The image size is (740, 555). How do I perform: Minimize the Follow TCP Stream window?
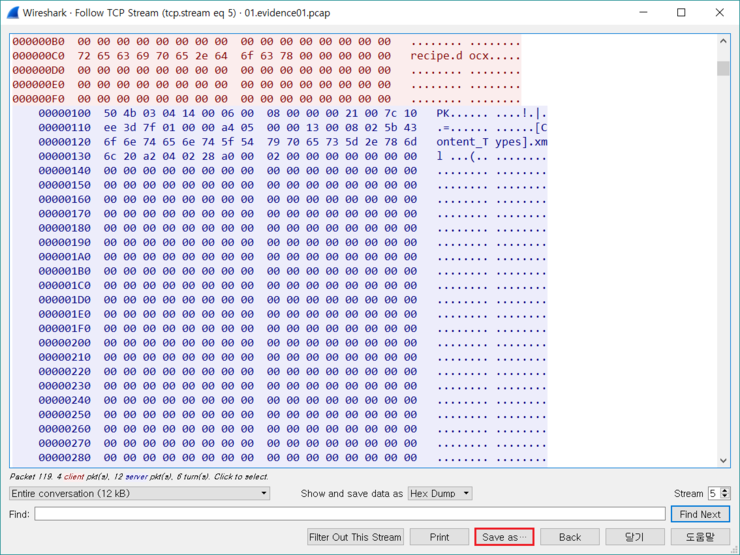tap(643, 12)
